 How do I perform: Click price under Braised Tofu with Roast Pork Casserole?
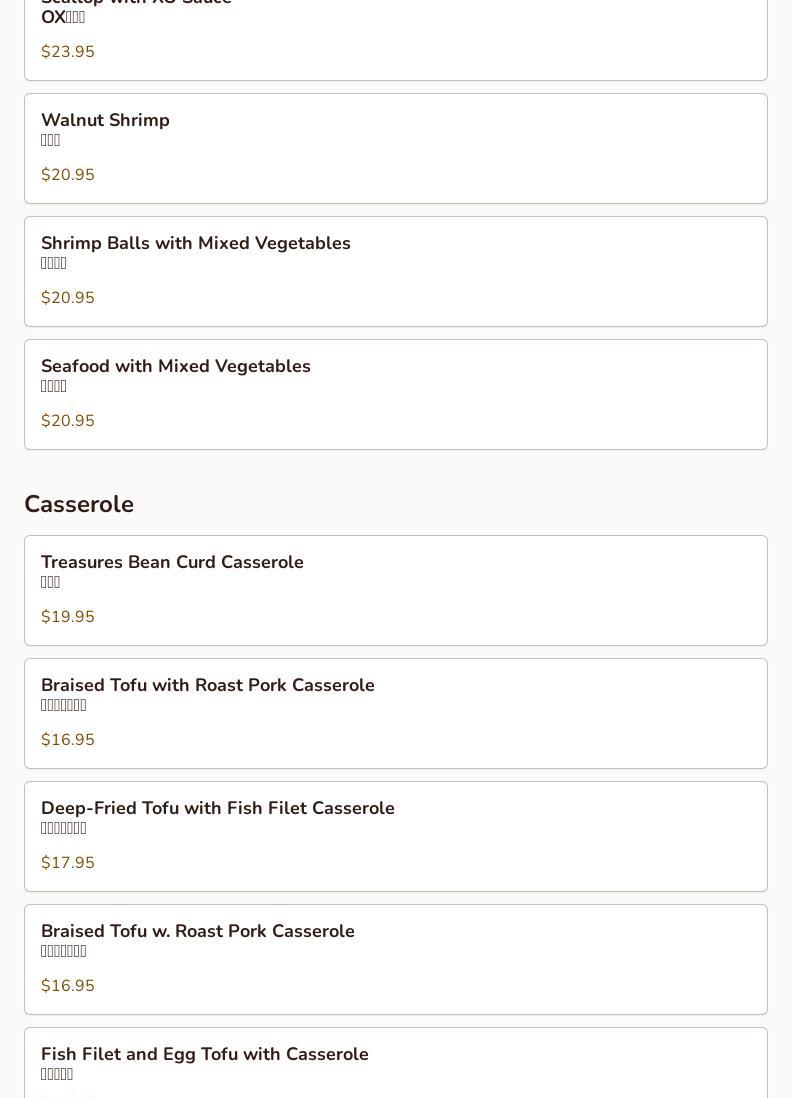68,740
